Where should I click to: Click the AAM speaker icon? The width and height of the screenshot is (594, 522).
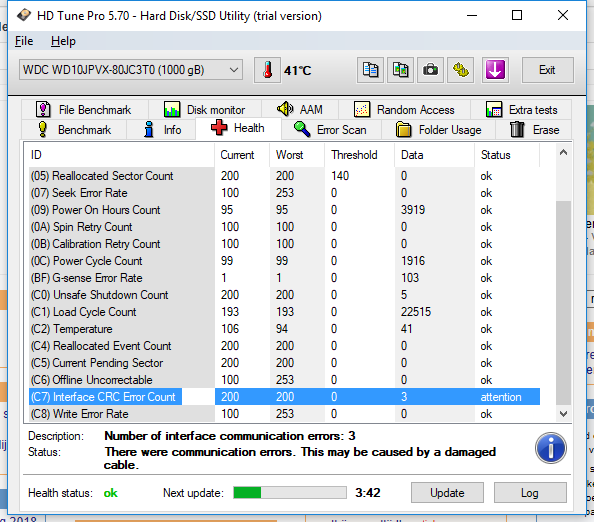pyautogui.click(x=285, y=109)
